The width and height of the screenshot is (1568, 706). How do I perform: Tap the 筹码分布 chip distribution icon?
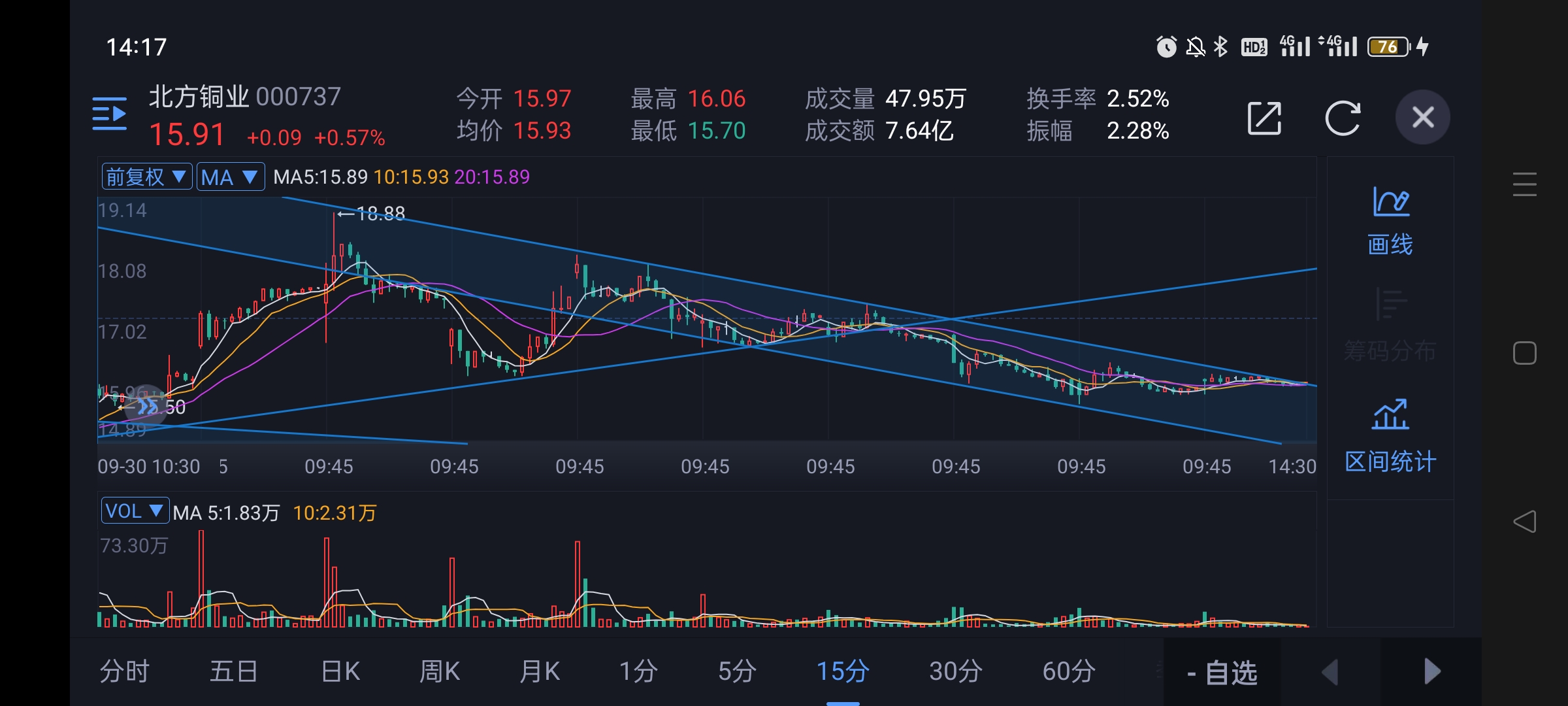click(x=1390, y=326)
